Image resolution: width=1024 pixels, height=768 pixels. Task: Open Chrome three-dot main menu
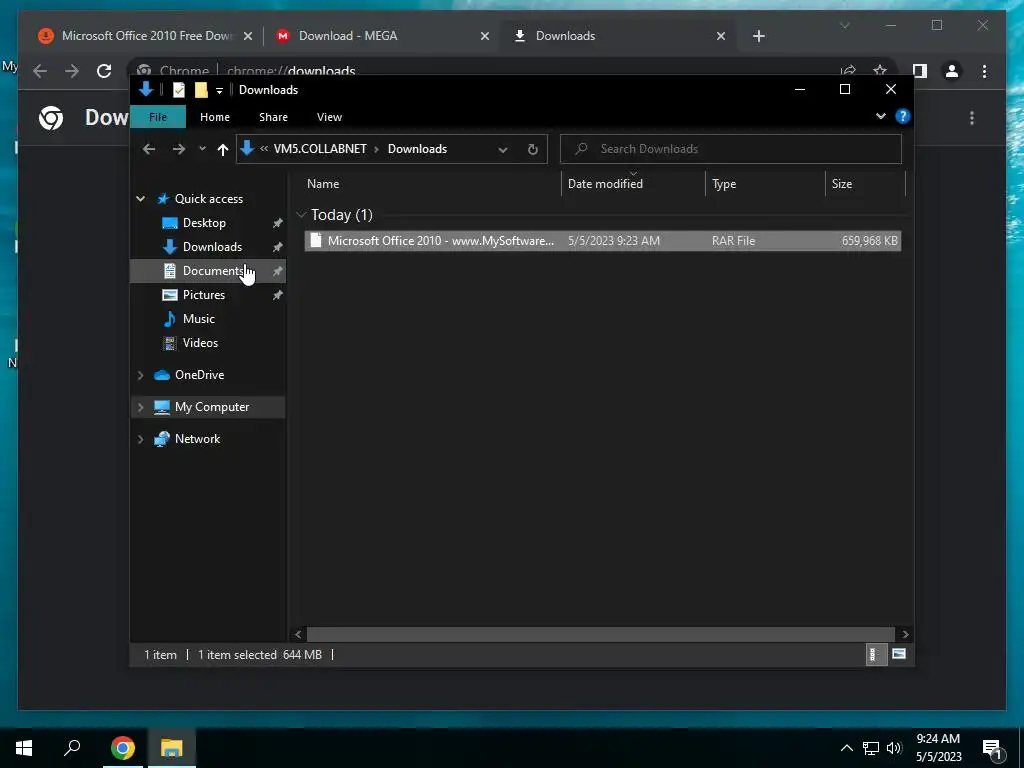(984, 71)
